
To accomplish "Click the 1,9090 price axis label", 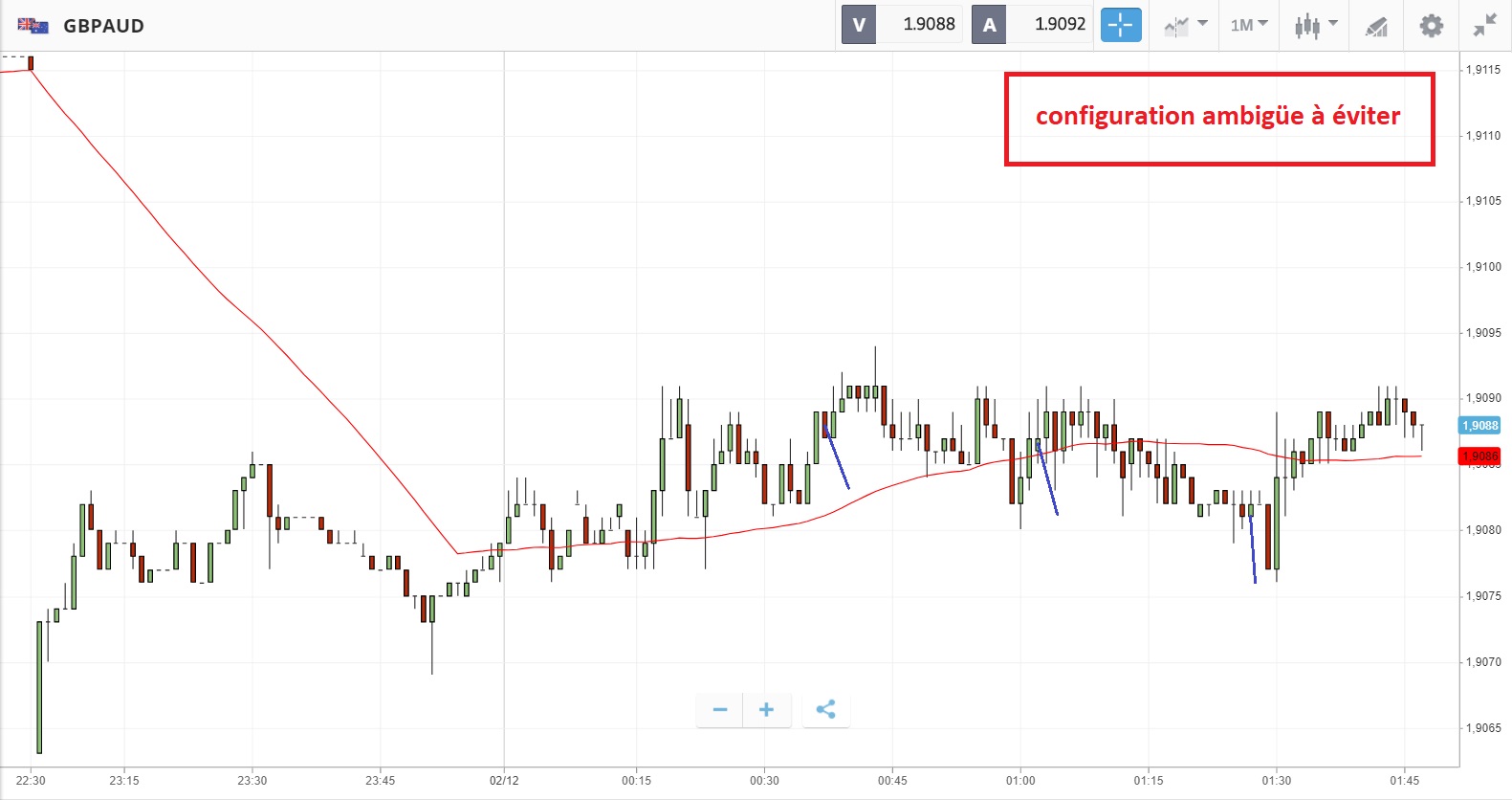I will pyautogui.click(x=1483, y=398).
